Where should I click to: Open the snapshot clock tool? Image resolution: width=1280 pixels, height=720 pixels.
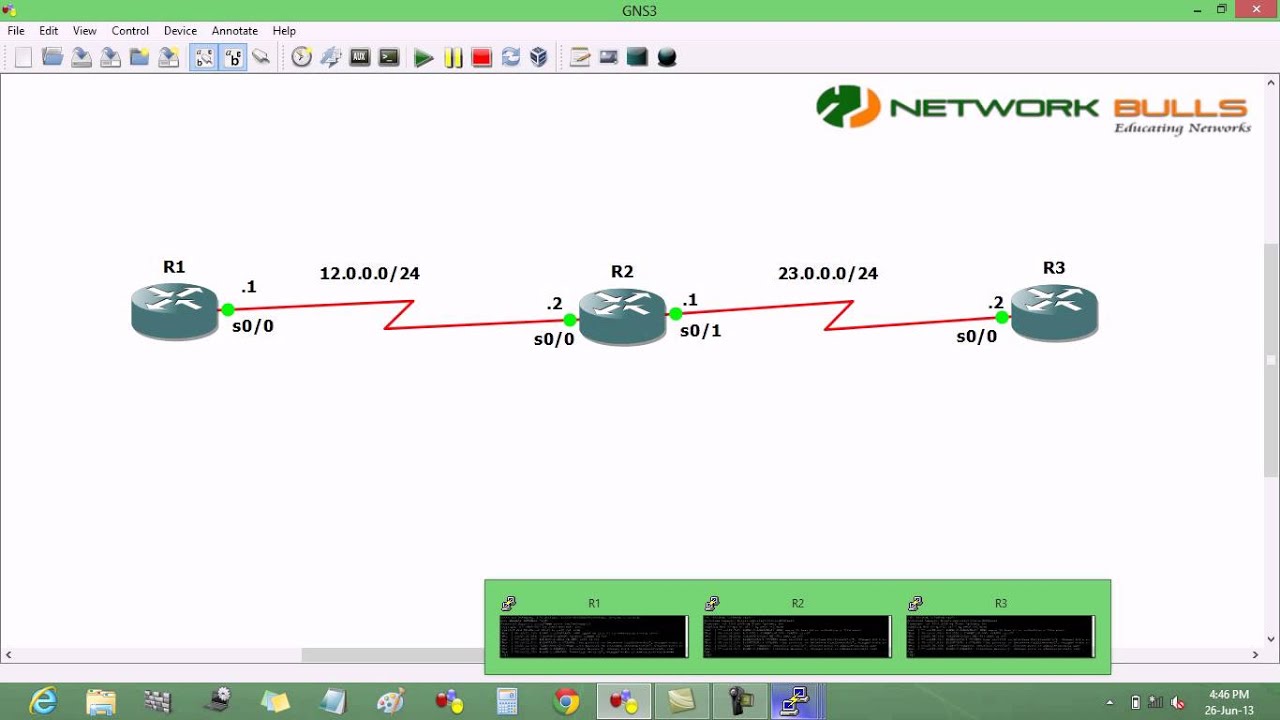point(302,57)
